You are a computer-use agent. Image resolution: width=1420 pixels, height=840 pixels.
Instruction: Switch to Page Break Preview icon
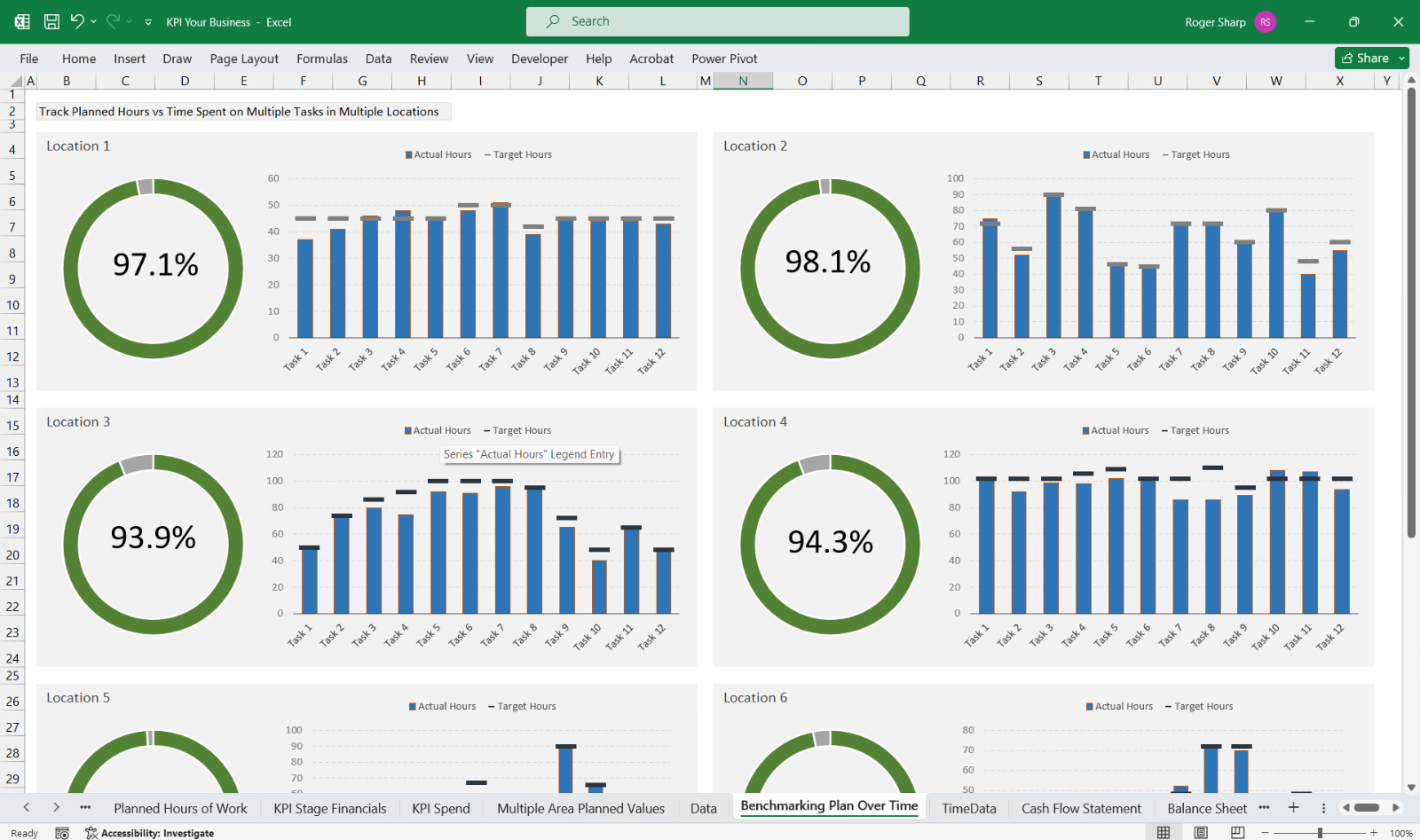1238,832
